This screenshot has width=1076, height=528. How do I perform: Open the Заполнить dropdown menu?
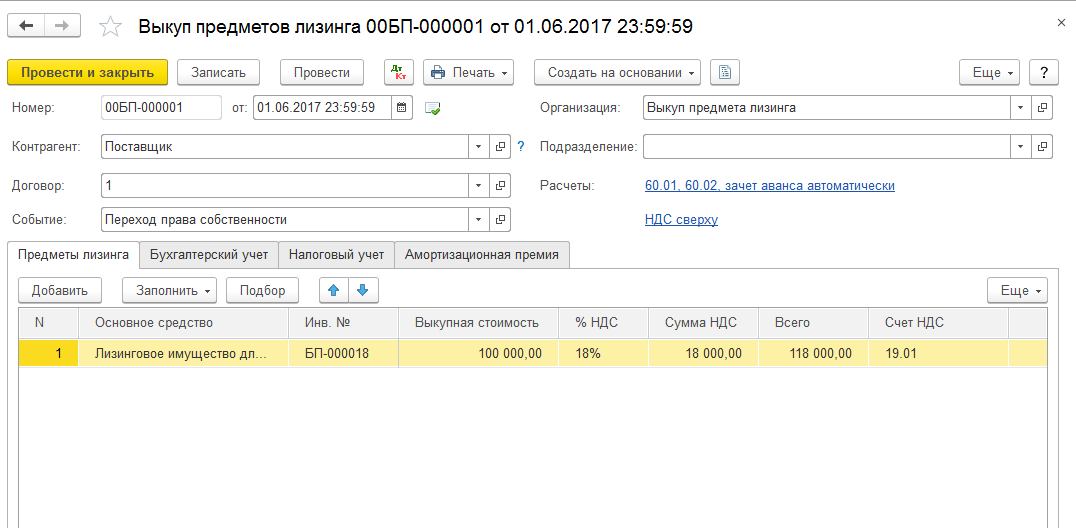(x=169, y=290)
